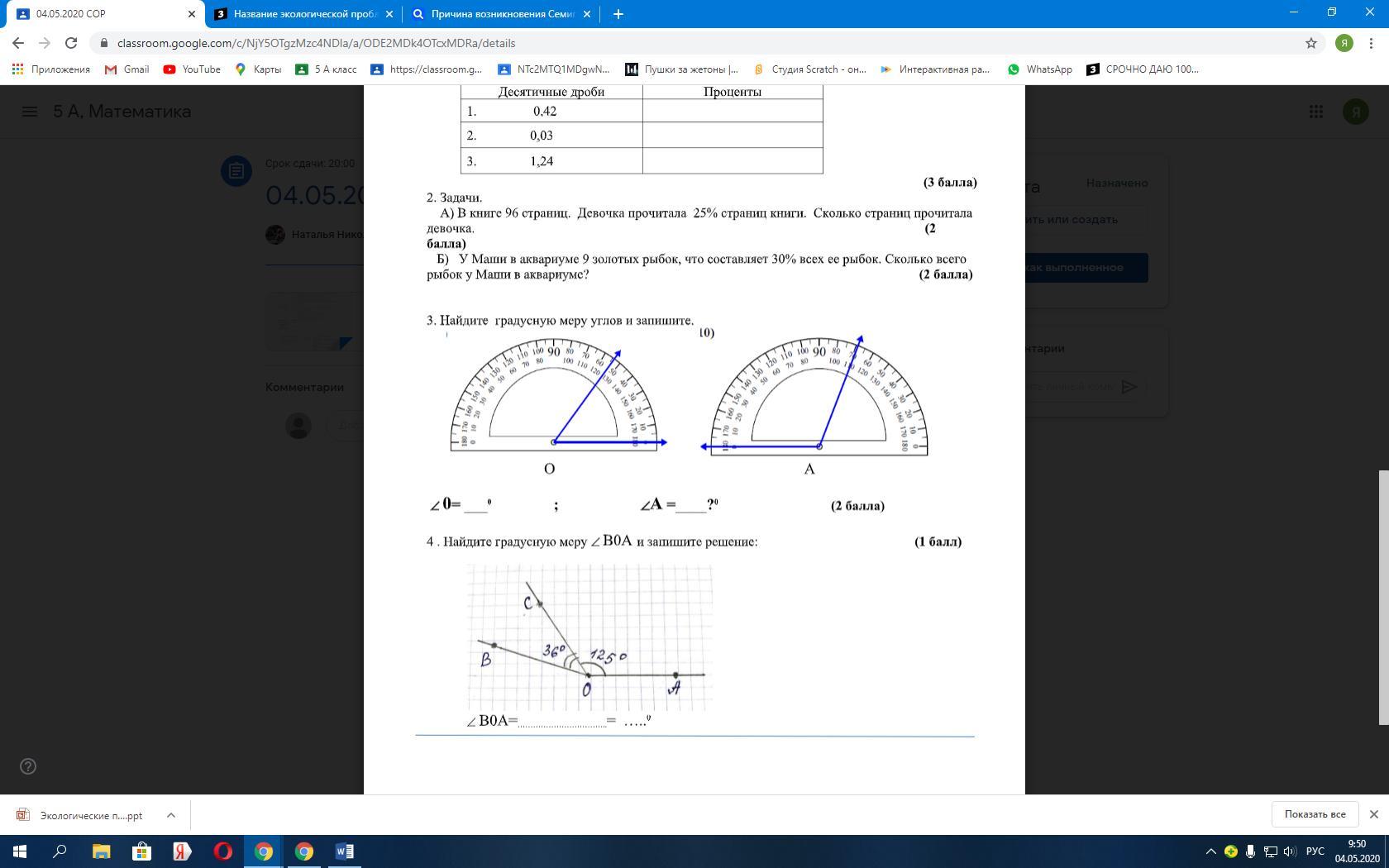The width and height of the screenshot is (1389, 868).
Task: Open the taskbar clock and date
Action: coord(1356,851)
